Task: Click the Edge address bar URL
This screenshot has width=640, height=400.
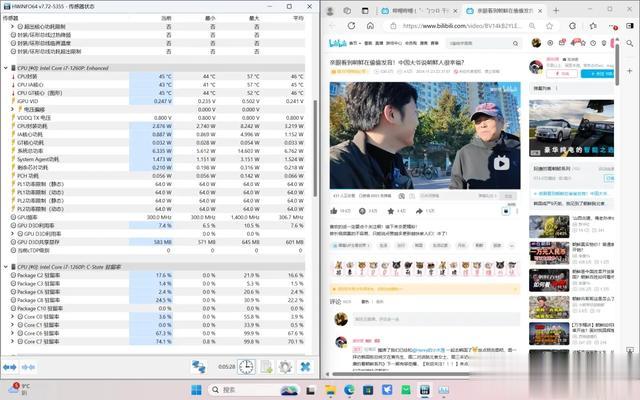Action: pos(462,26)
